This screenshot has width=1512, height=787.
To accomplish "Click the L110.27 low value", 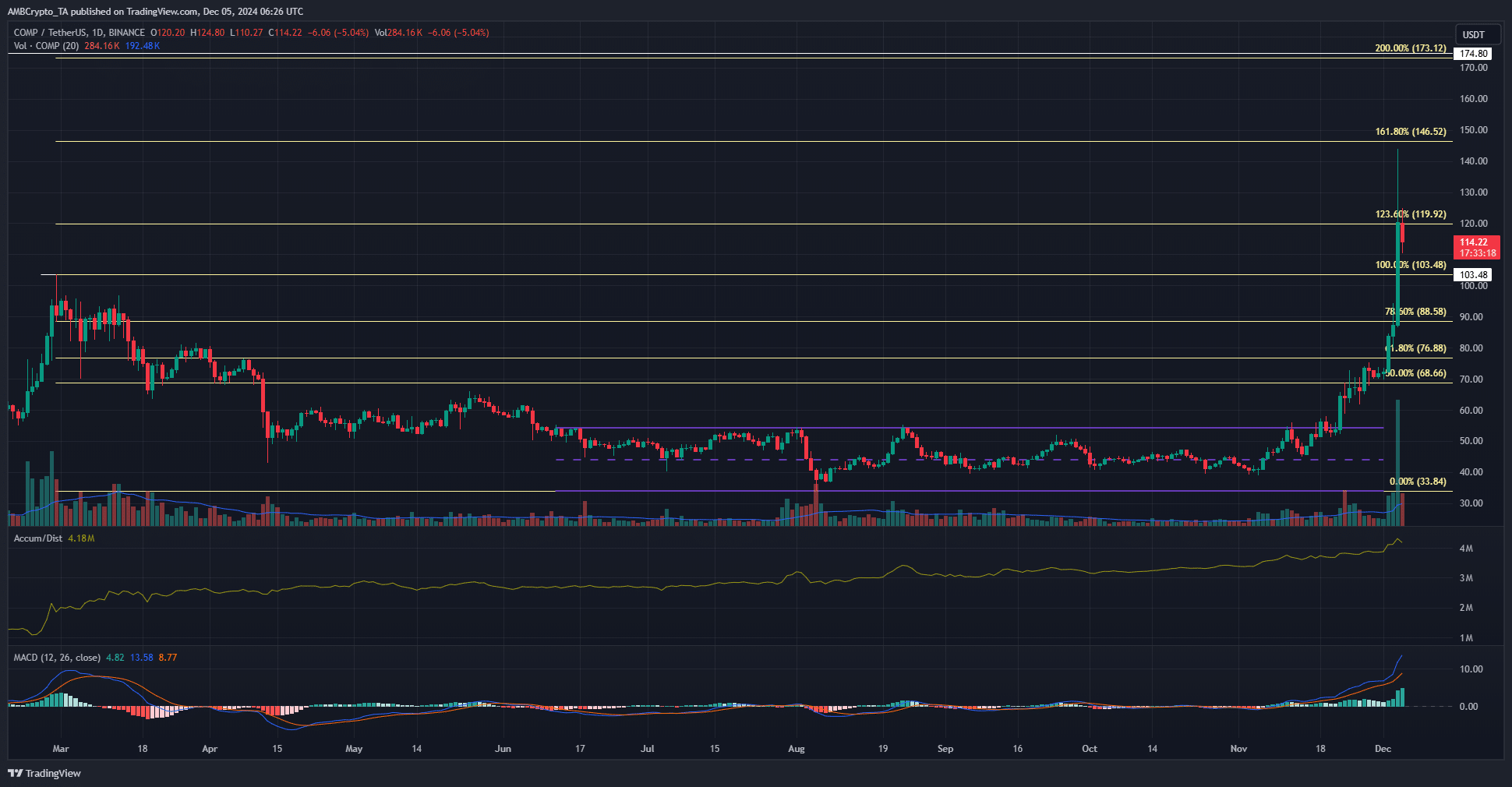I will click(246, 33).
